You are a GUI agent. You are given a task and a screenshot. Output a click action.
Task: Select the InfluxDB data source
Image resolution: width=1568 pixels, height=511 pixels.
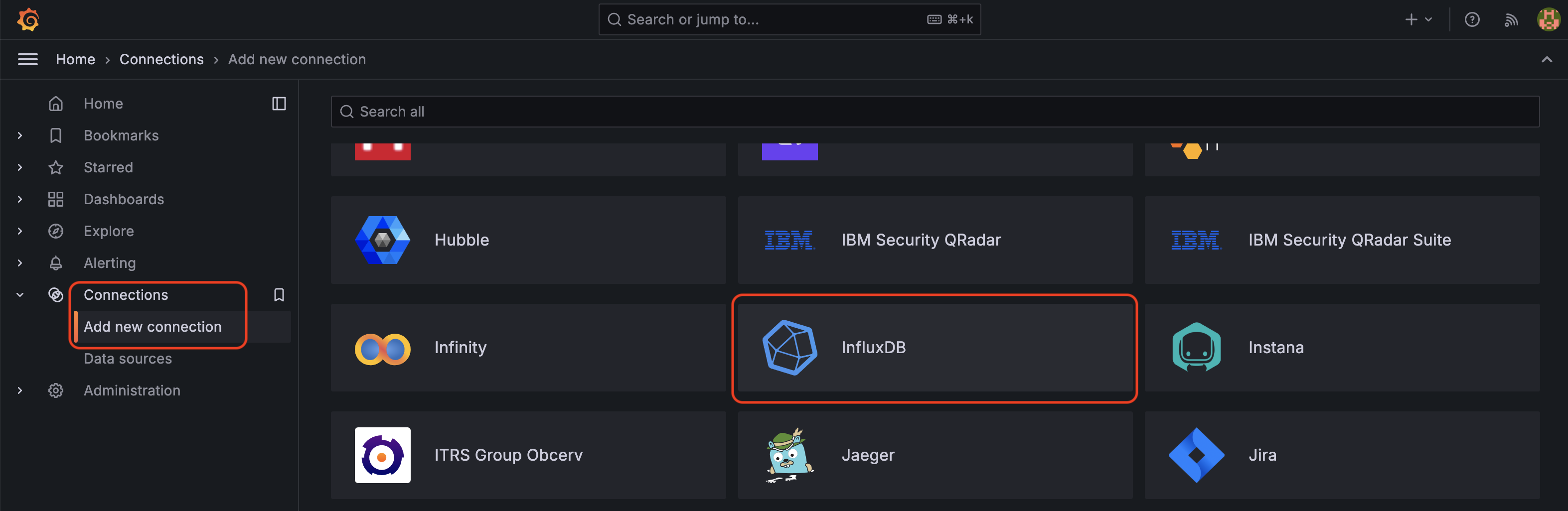[x=935, y=347]
